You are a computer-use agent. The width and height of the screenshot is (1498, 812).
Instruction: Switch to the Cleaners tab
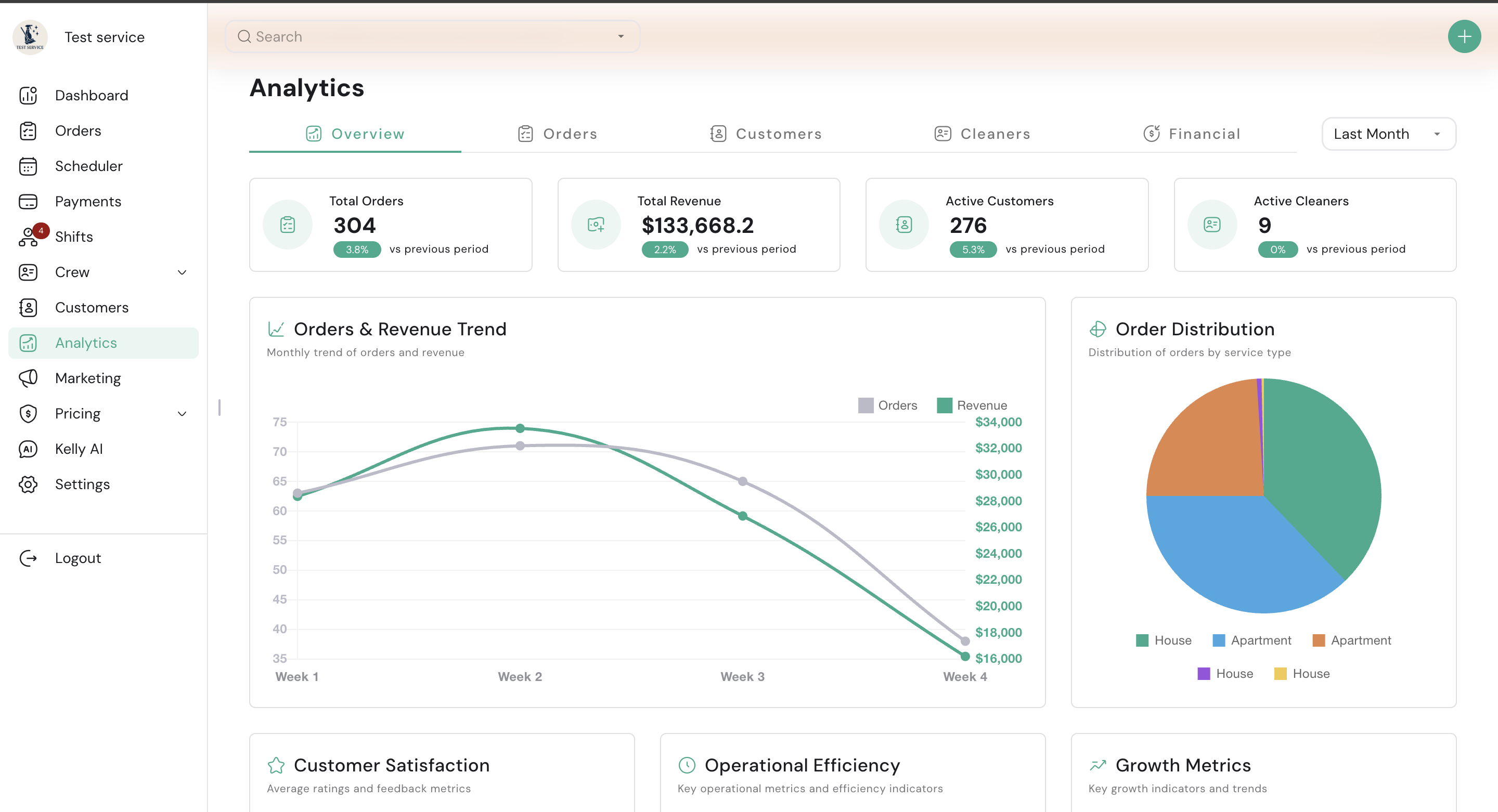(982, 134)
